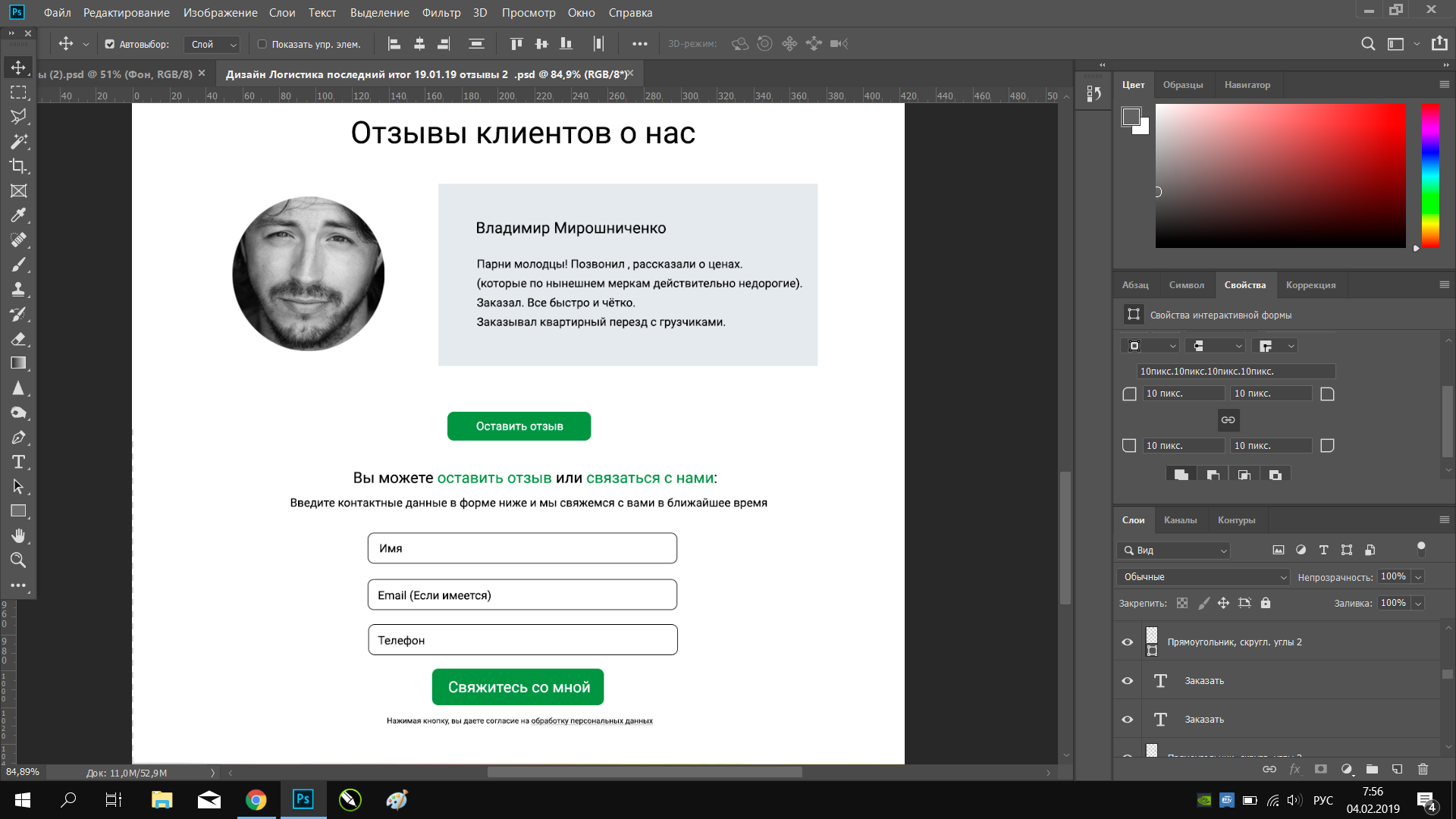Delete layer using the trash icon
Screen dimensions: 1456x819
click(x=1423, y=769)
